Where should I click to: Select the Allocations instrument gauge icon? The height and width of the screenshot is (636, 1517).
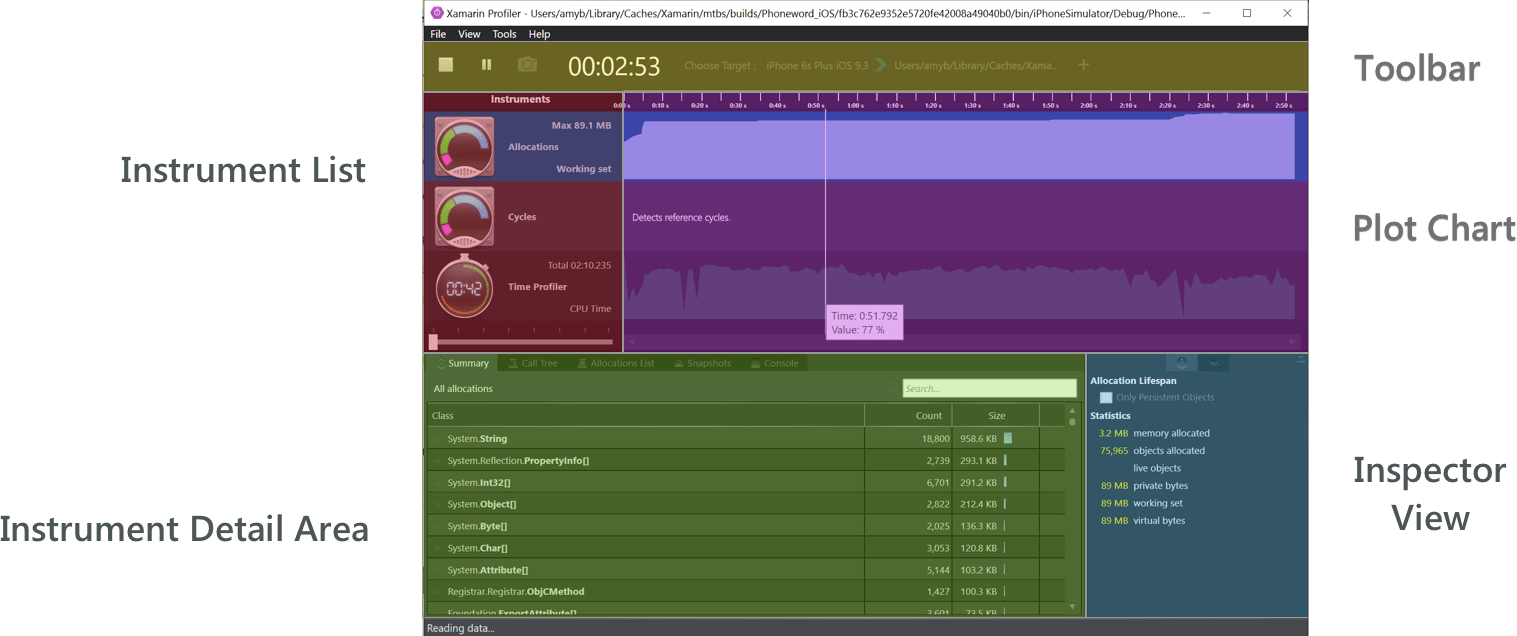463,147
